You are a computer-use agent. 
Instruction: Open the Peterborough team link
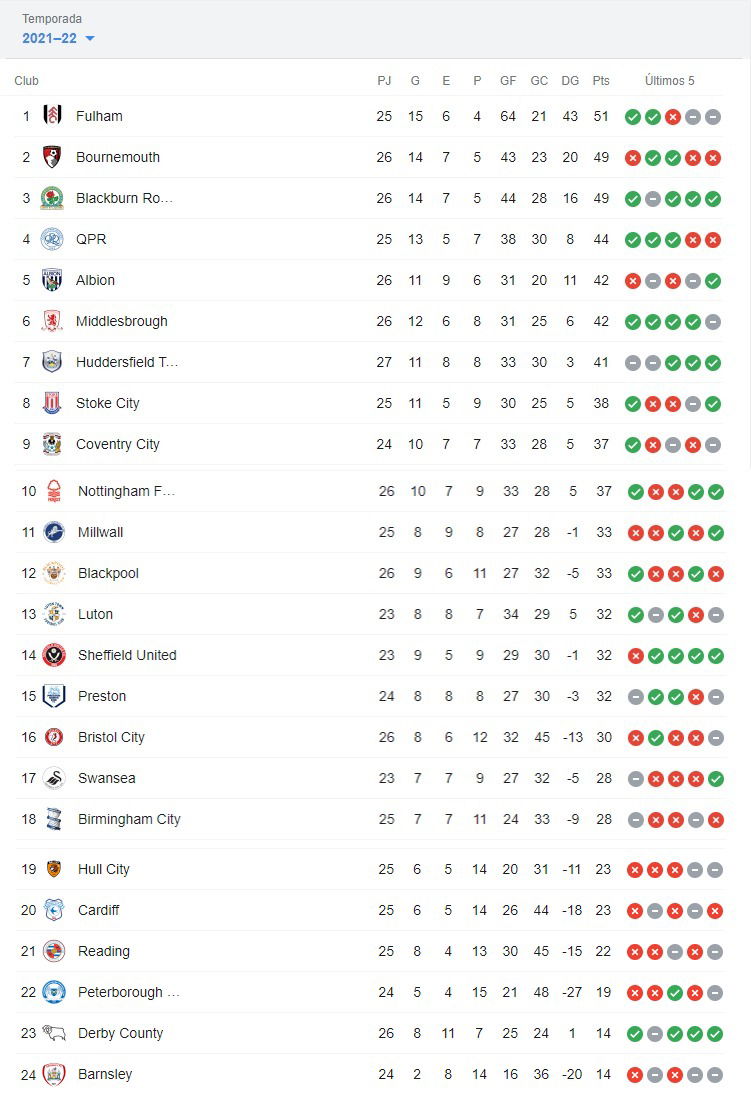tap(128, 992)
